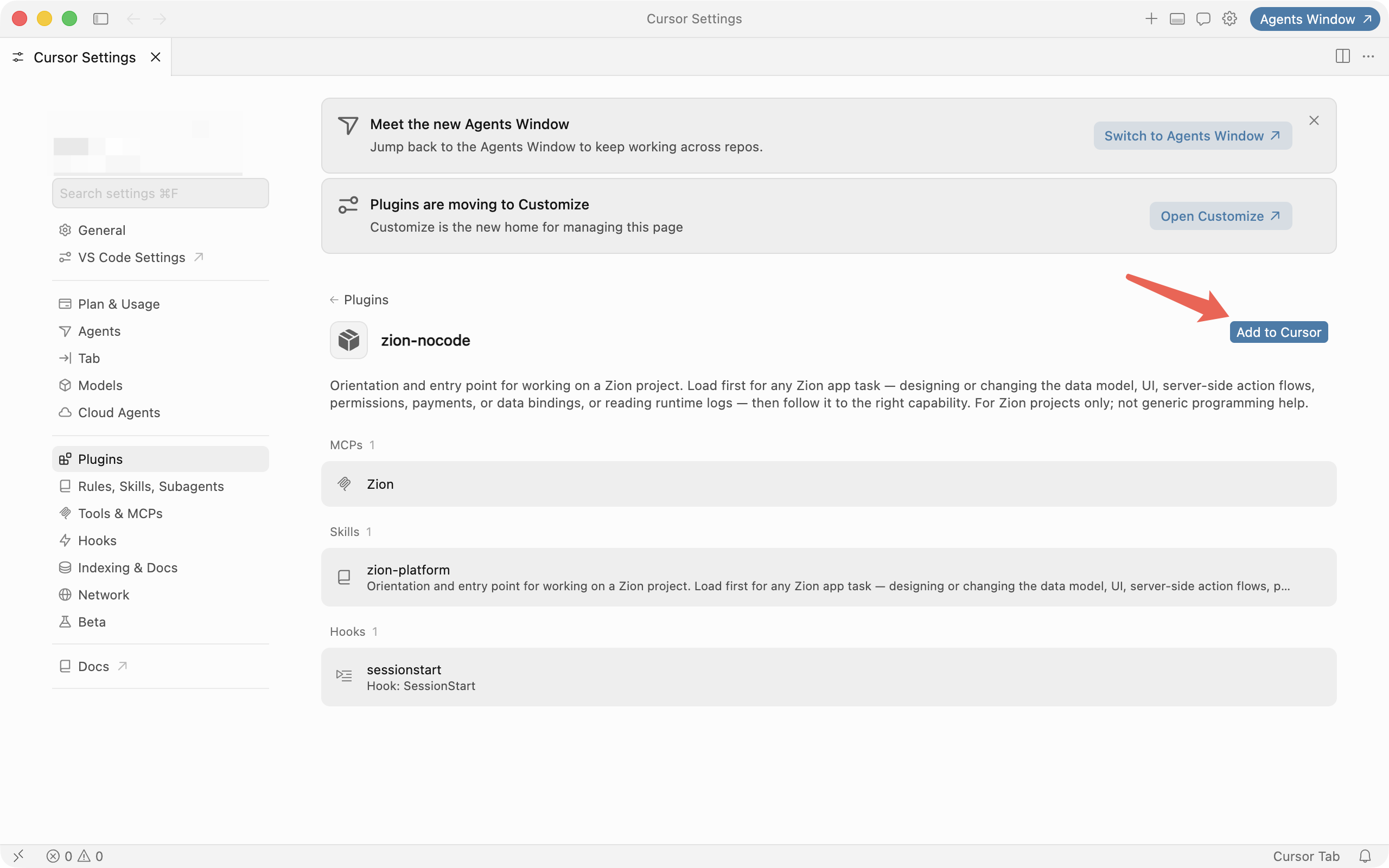
Task: Click the "Meet the new Agents Window" heading
Action: tap(469, 124)
